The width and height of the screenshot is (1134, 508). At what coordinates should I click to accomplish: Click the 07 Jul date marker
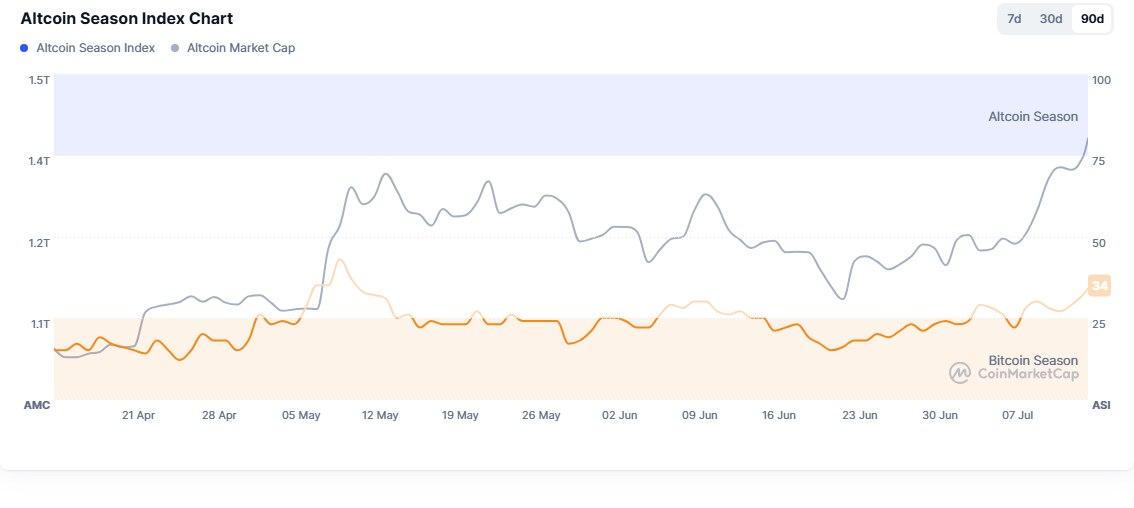point(1019,415)
